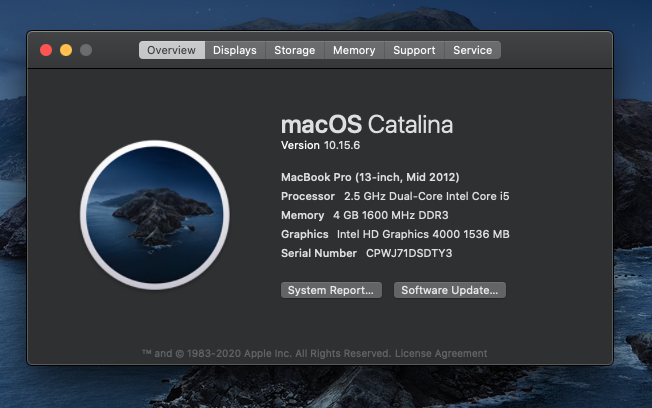
Task: Click the macOS Catalina island logo
Action: [x=155, y=215]
